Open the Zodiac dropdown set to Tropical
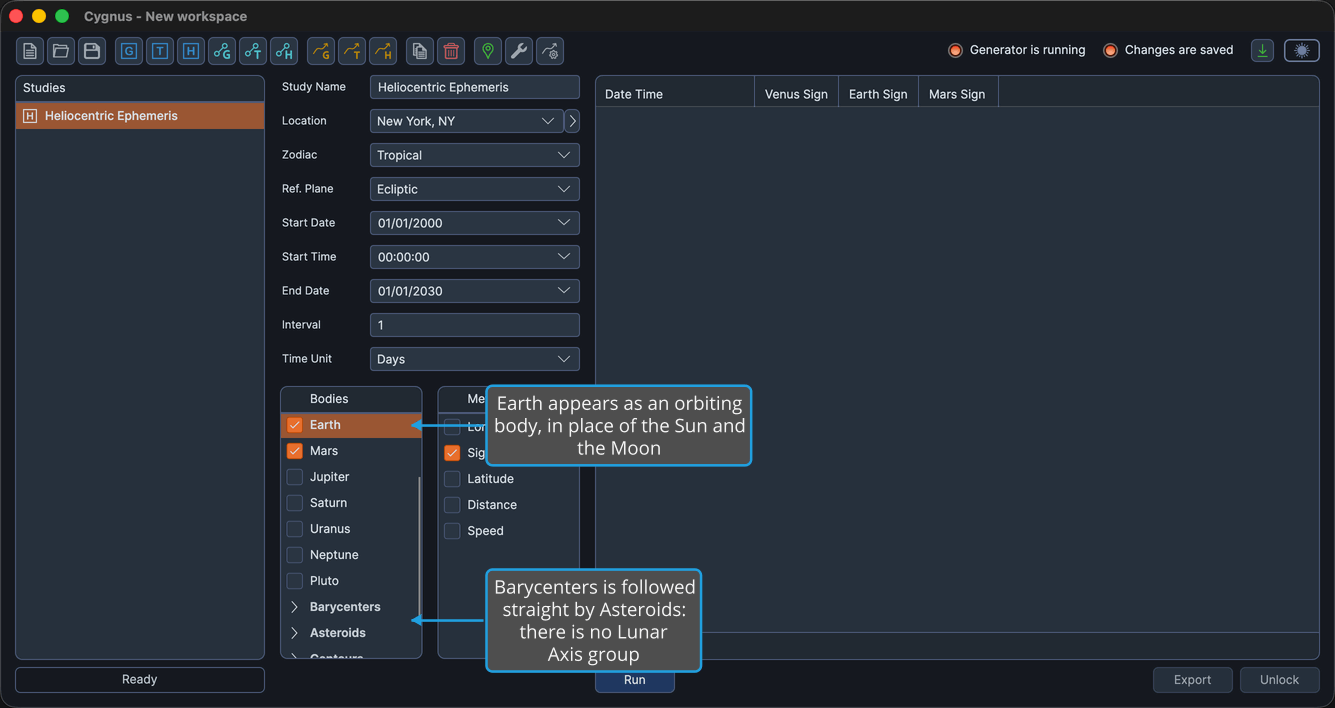 475,155
